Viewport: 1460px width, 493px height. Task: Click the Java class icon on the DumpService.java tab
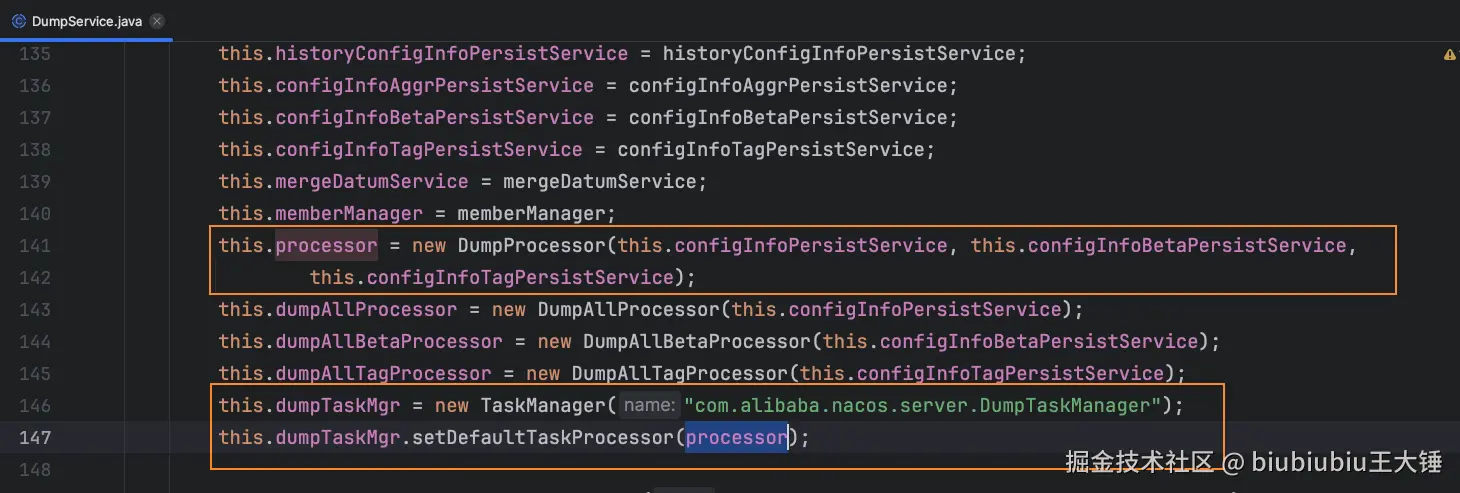(19, 21)
